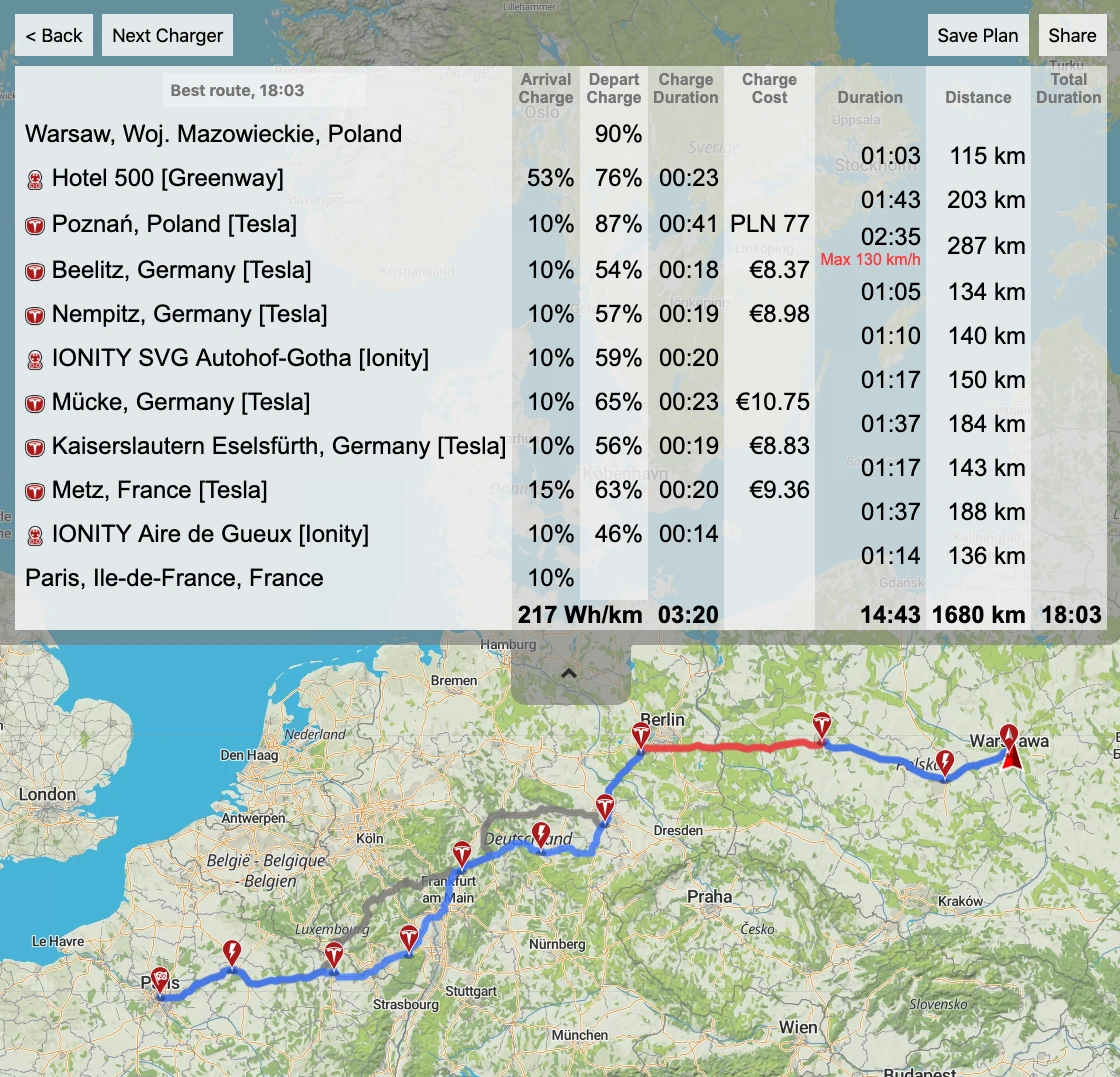Image resolution: width=1120 pixels, height=1077 pixels.
Task: Select the IONITY SVG Autohof-Gotha stop
Action: pos(240,358)
